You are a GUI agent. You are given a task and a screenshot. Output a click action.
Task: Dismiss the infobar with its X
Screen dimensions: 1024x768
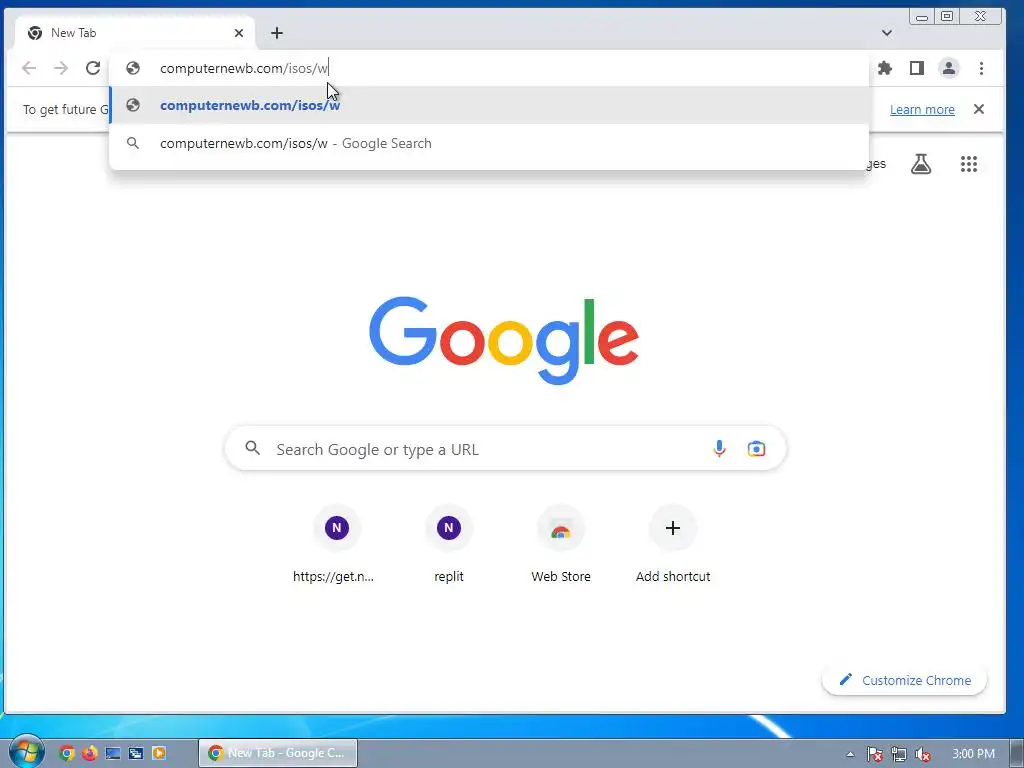978,109
